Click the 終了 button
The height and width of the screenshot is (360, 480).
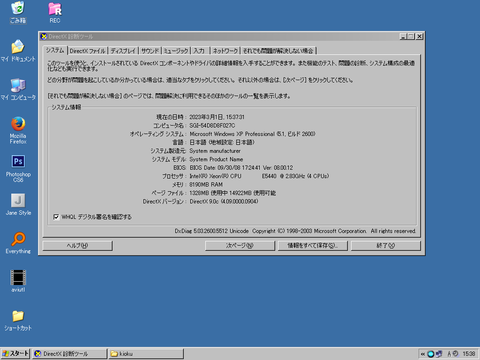click(x=386, y=246)
